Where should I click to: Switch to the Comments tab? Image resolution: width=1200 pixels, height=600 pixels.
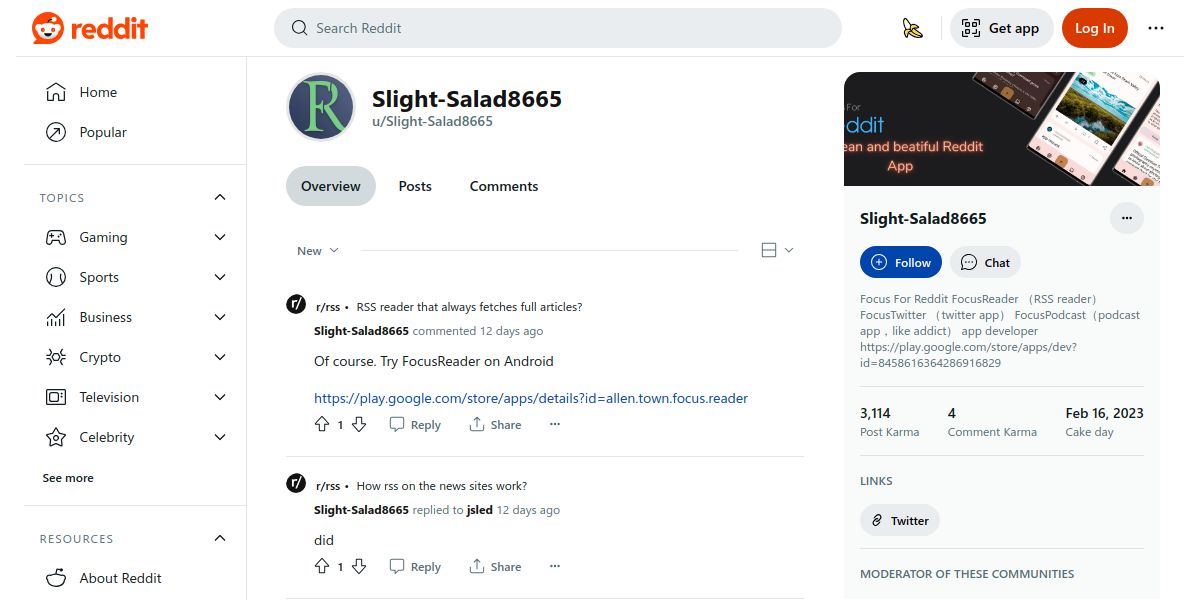[x=504, y=186]
